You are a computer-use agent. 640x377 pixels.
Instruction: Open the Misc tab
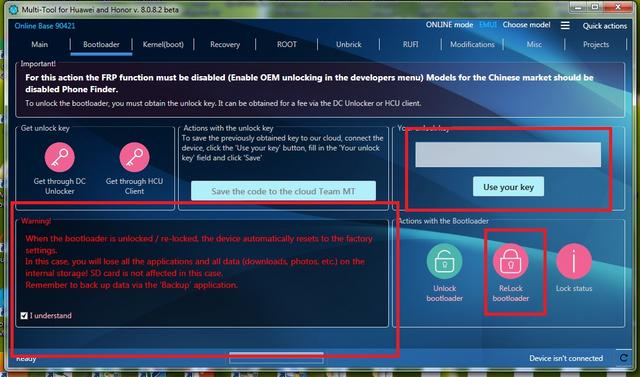[534, 44]
